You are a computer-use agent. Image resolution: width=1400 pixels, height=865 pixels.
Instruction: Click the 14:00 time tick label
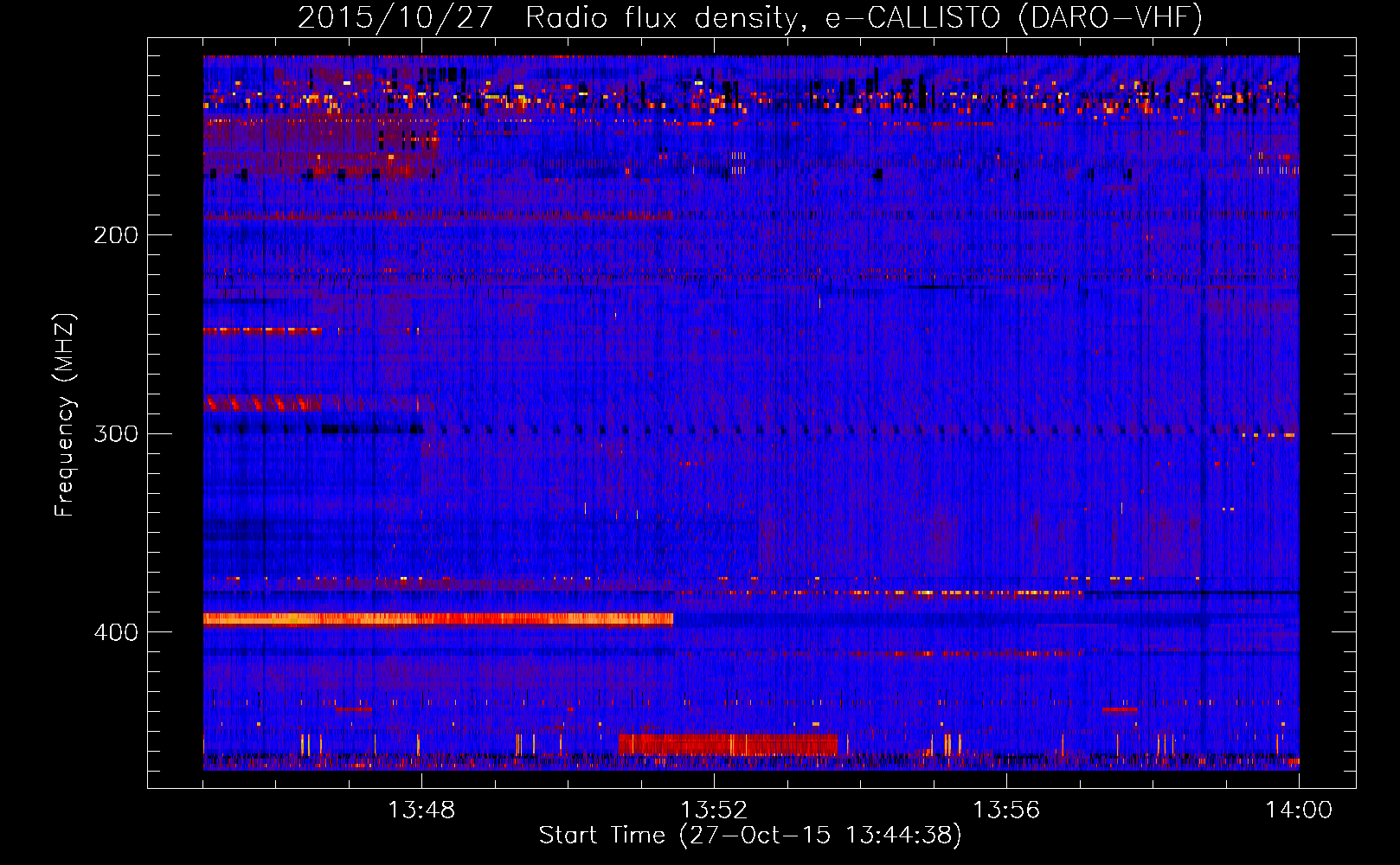click(1299, 811)
